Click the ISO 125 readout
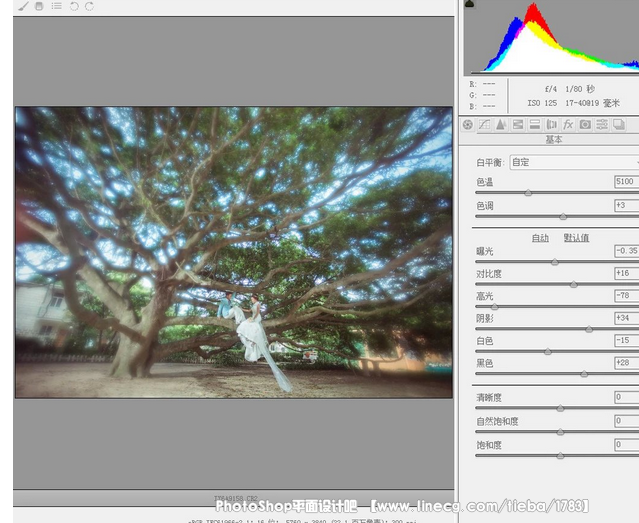Image resolution: width=639 pixels, height=523 pixels. pos(542,103)
